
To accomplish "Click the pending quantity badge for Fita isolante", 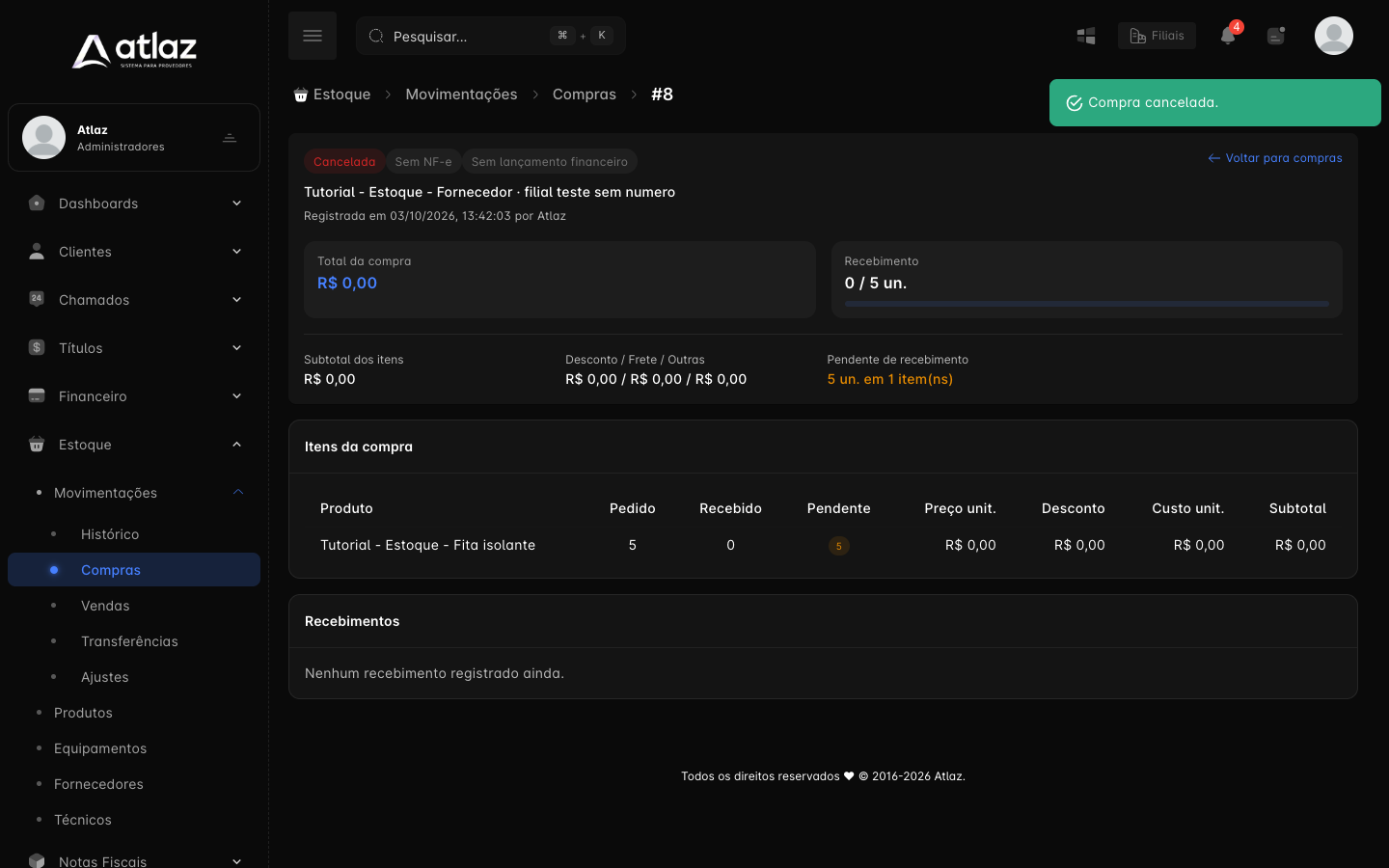I will pyautogui.click(x=839, y=546).
